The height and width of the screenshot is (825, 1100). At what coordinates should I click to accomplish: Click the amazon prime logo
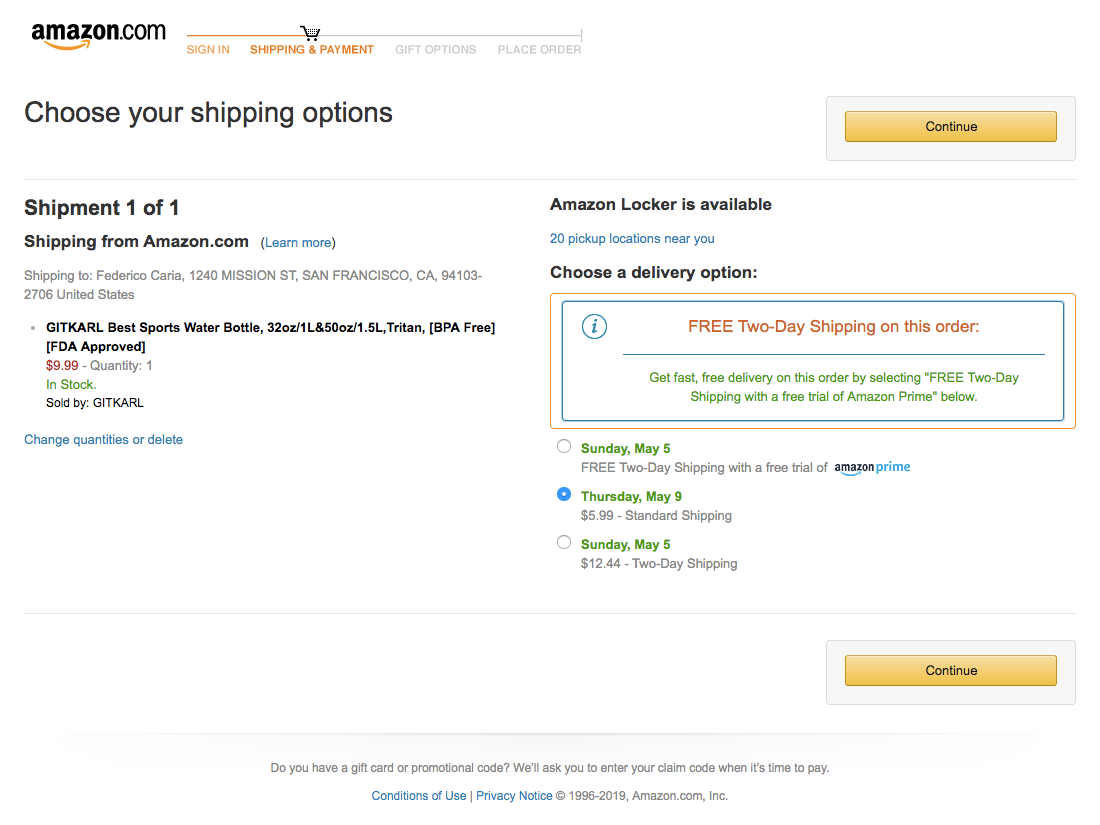tap(872, 466)
